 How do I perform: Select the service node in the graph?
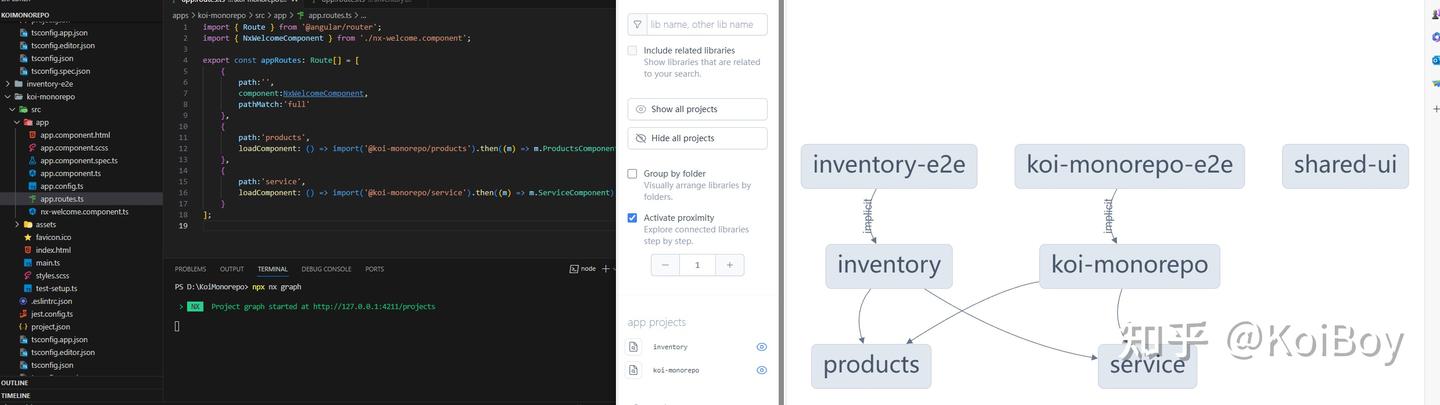(x=1147, y=366)
